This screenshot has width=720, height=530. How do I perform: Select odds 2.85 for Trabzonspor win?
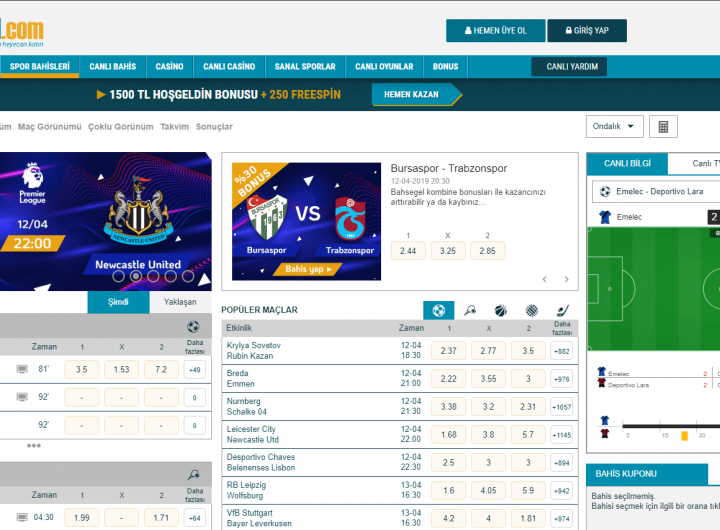[x=487, y=251]
